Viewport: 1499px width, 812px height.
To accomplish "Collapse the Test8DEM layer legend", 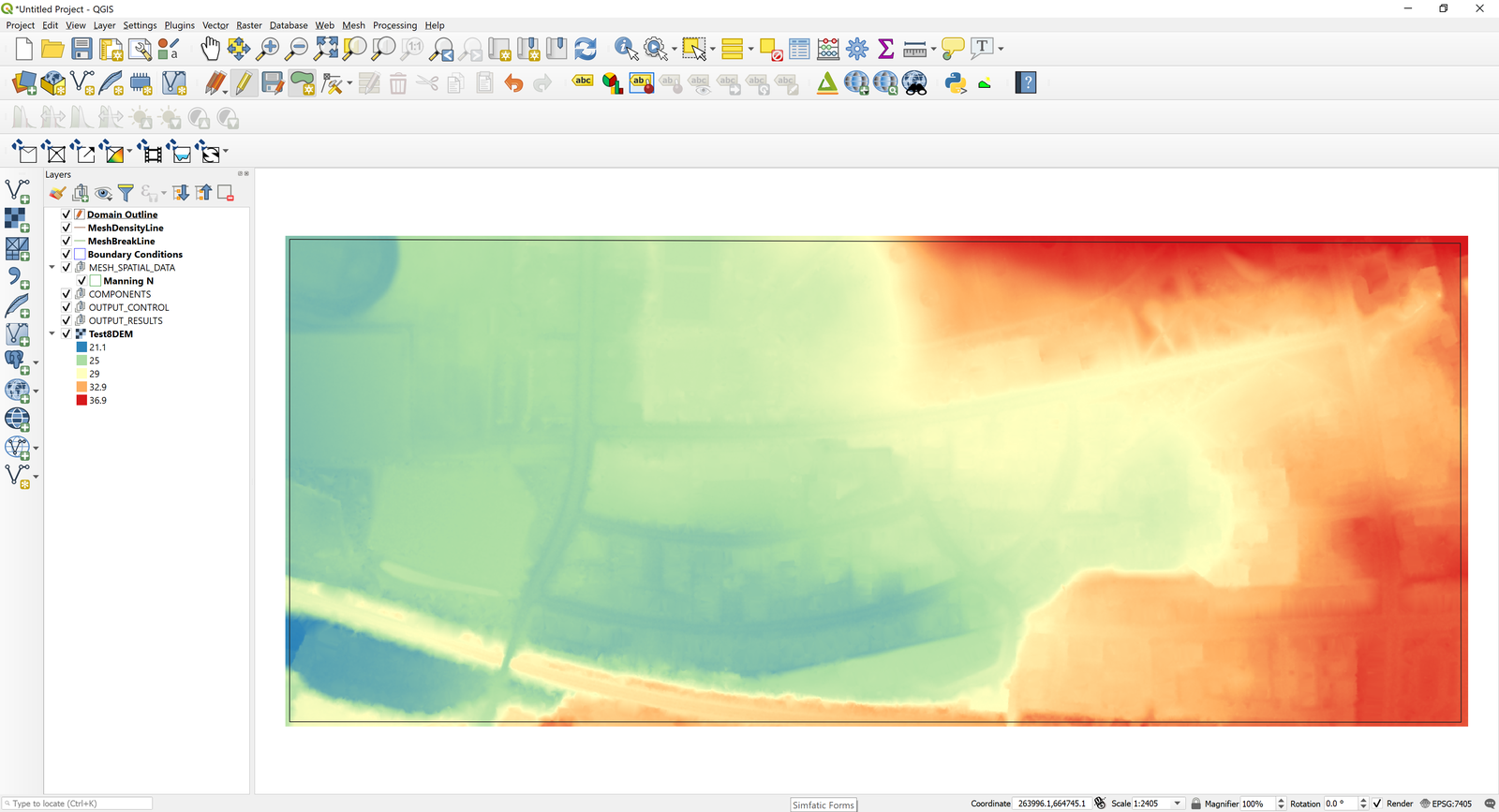I will point(52,334).
